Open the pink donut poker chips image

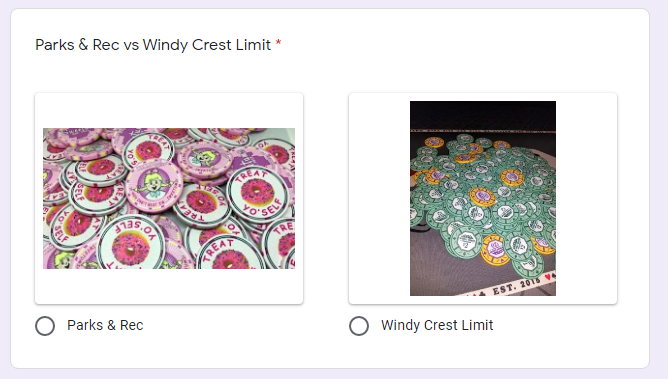(169, 198)
